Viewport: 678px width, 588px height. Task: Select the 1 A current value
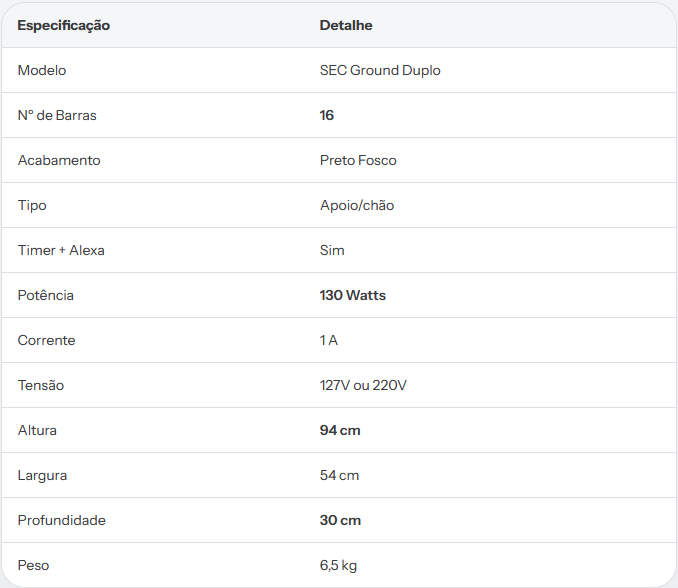point(329,340)
